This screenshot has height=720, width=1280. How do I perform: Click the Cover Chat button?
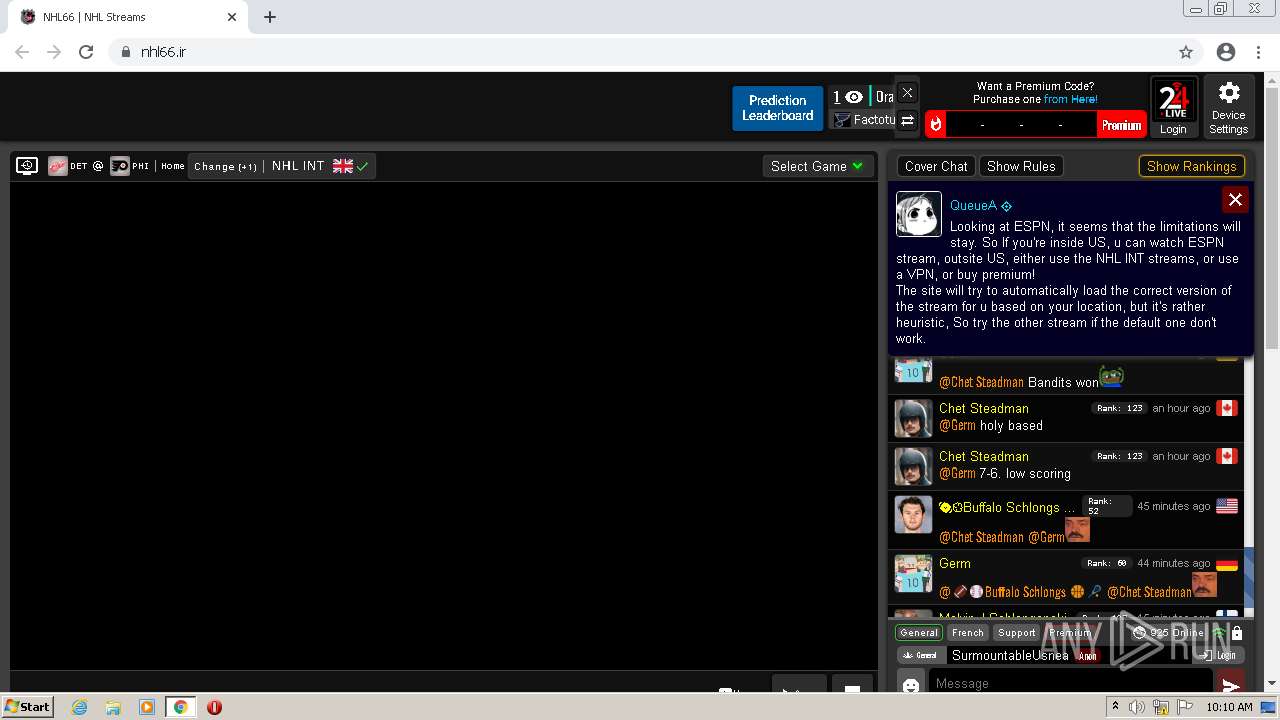click(x=936, y=166)
